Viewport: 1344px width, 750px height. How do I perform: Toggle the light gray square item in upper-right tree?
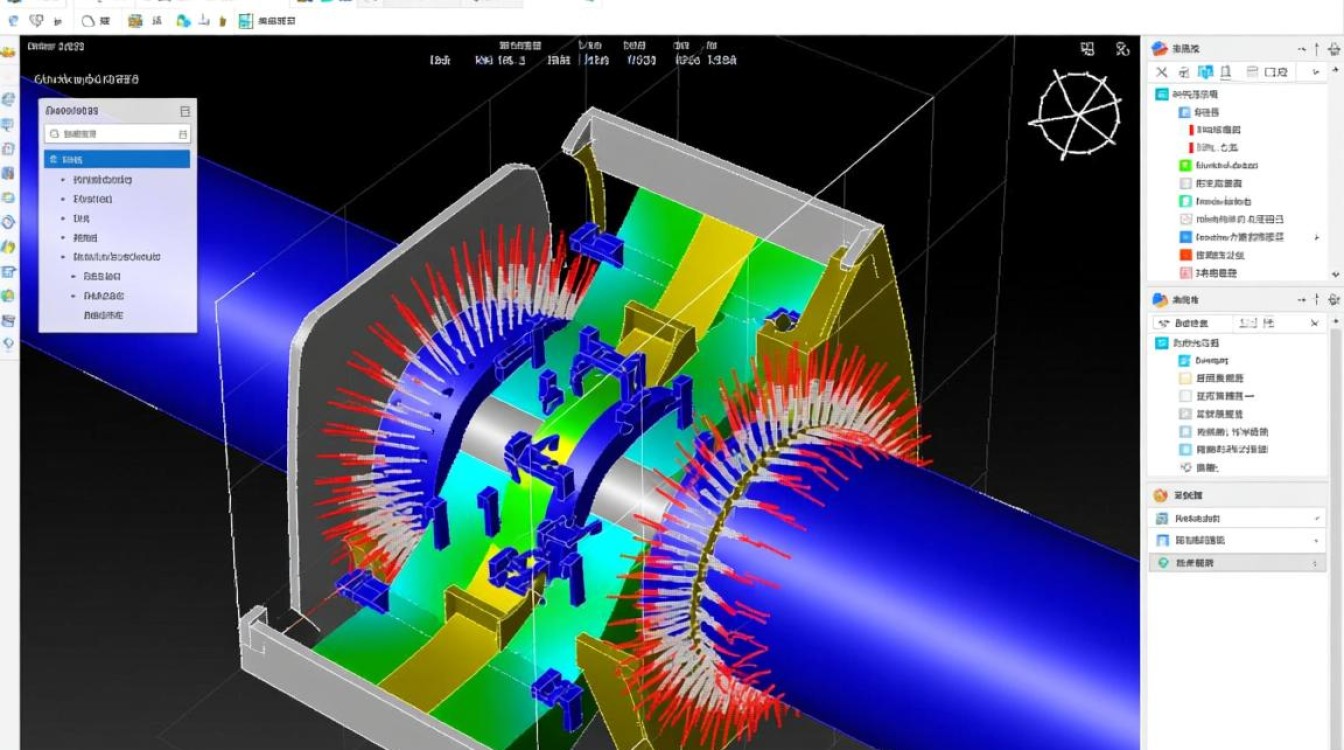(x=1185, y=184)
